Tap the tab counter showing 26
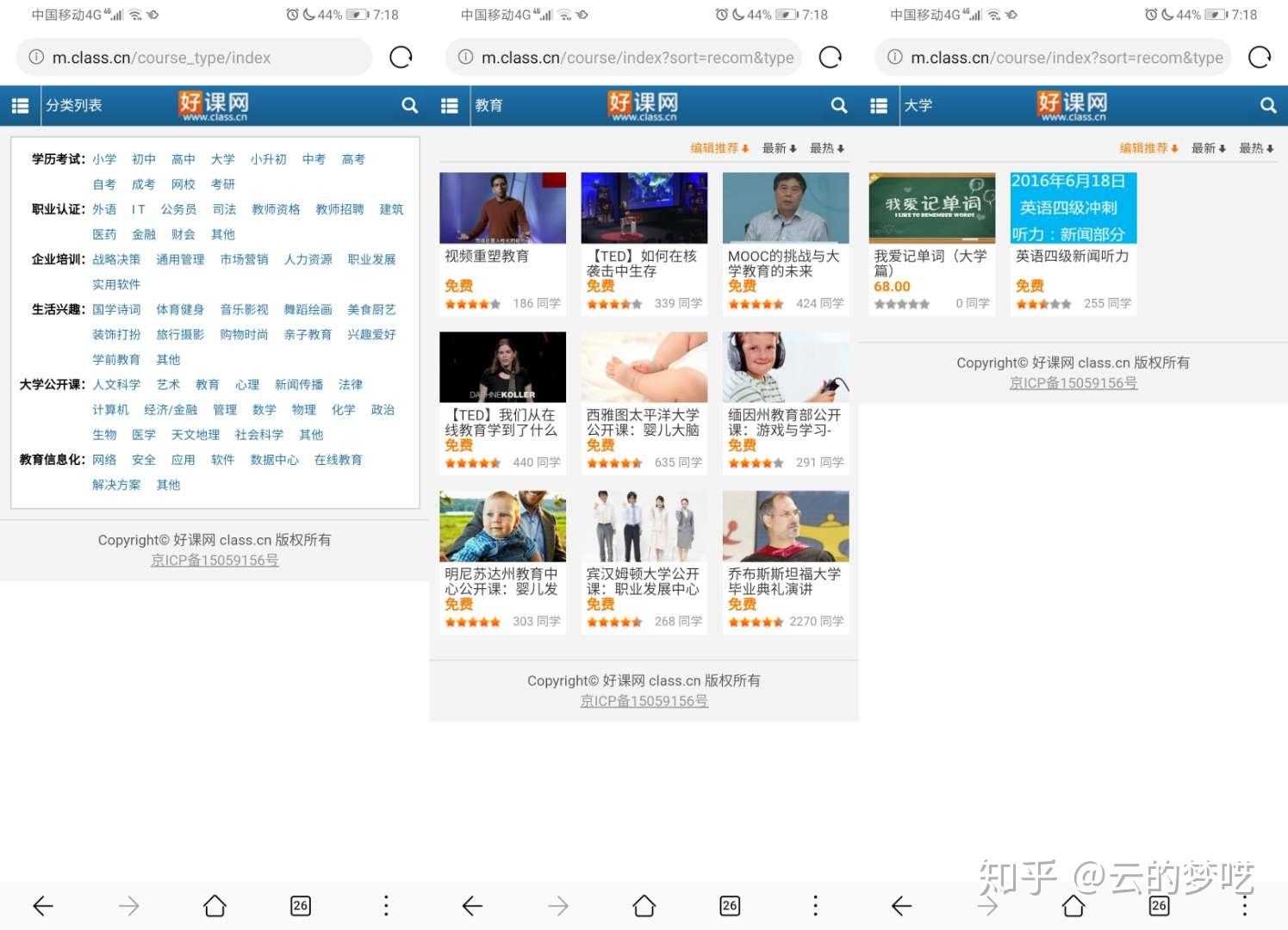The height and width of the screenshot is (930, 1288). 300,905
